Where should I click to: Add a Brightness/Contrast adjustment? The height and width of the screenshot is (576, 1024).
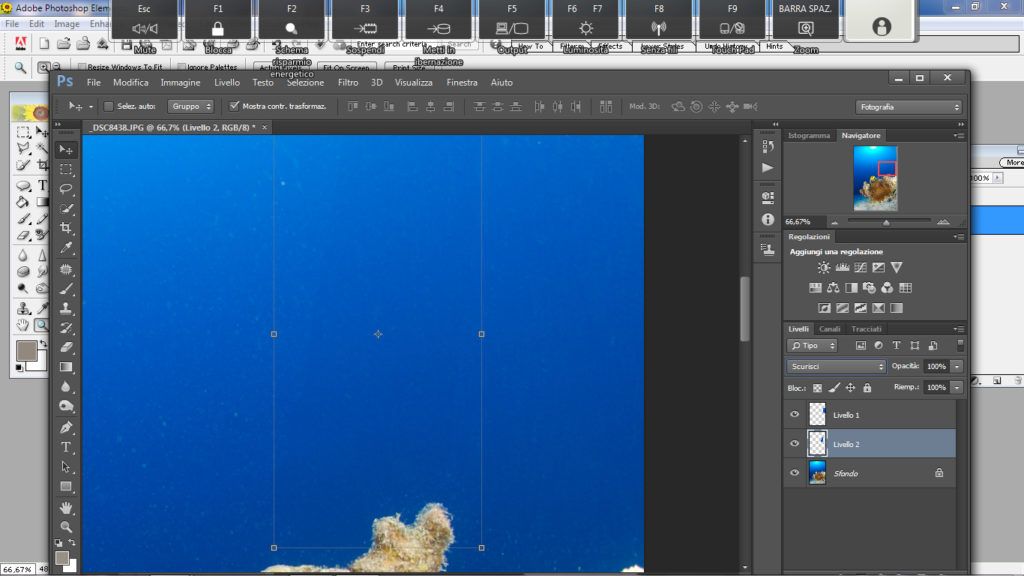tap(824, 268)
